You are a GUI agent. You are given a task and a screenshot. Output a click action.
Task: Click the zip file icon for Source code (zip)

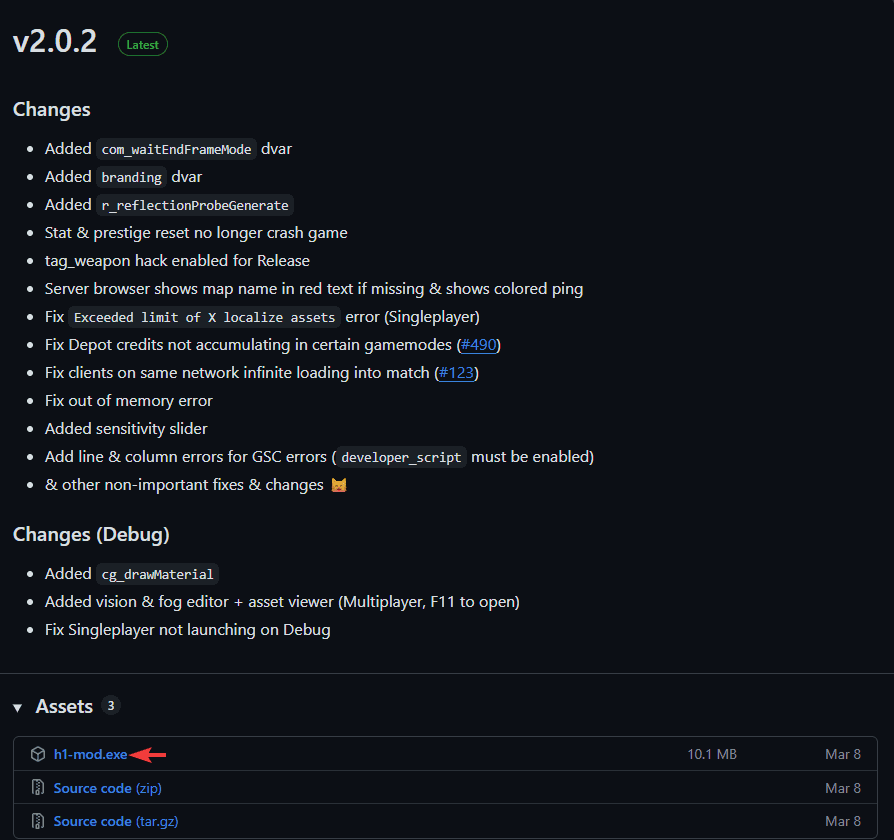(x=38, y=788)
